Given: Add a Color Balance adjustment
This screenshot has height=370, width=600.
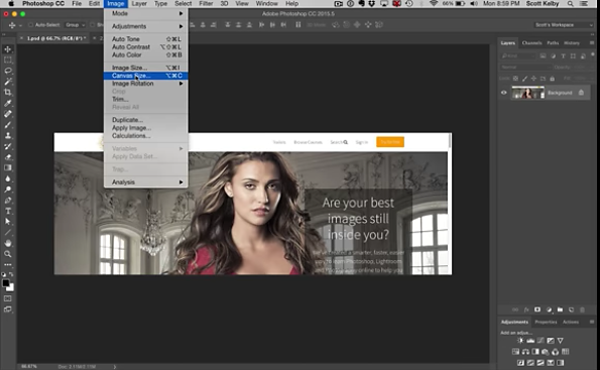Looking at the screenshot, I should [525, 352].
